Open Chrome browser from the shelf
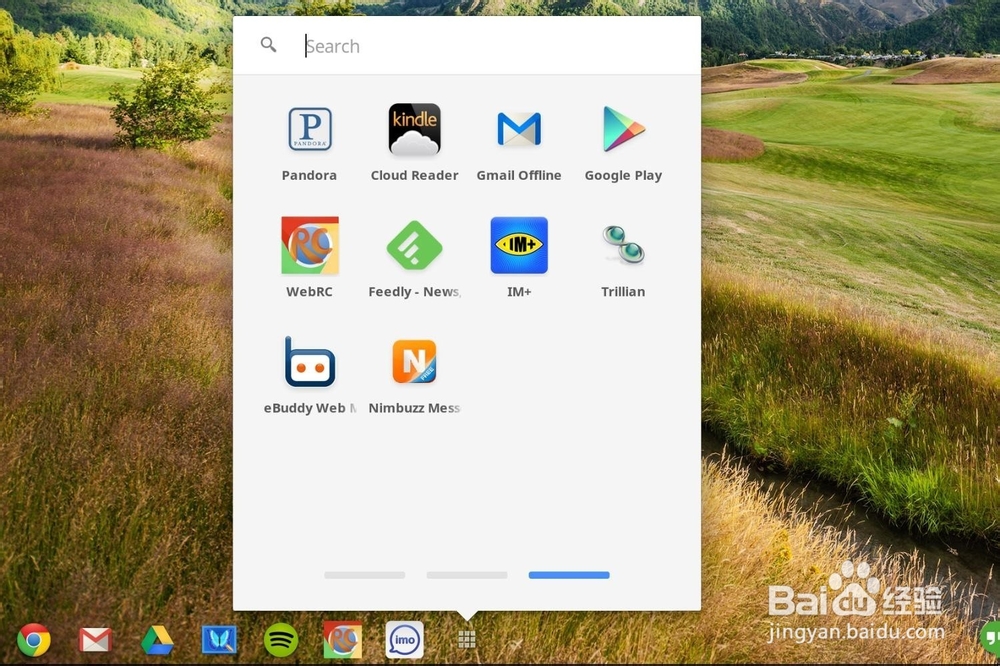 click(x=34, y=640)
